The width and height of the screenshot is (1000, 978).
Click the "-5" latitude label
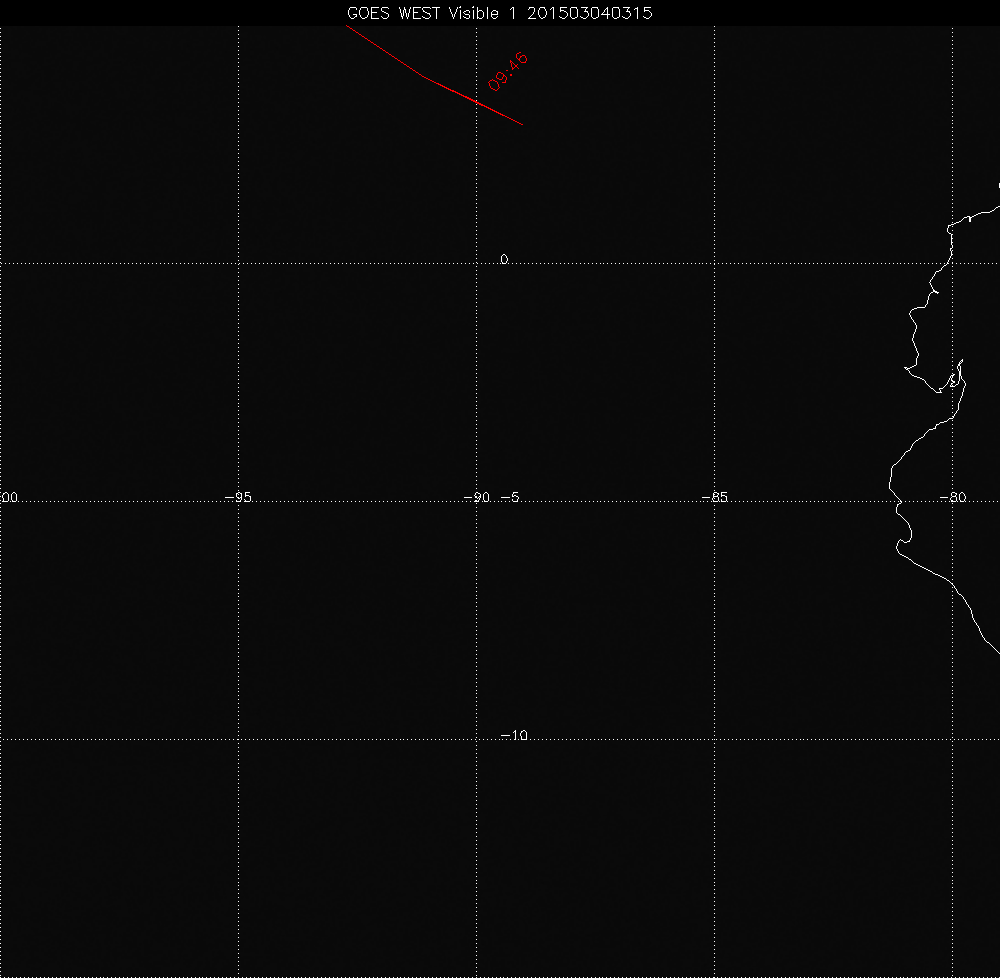508,497
